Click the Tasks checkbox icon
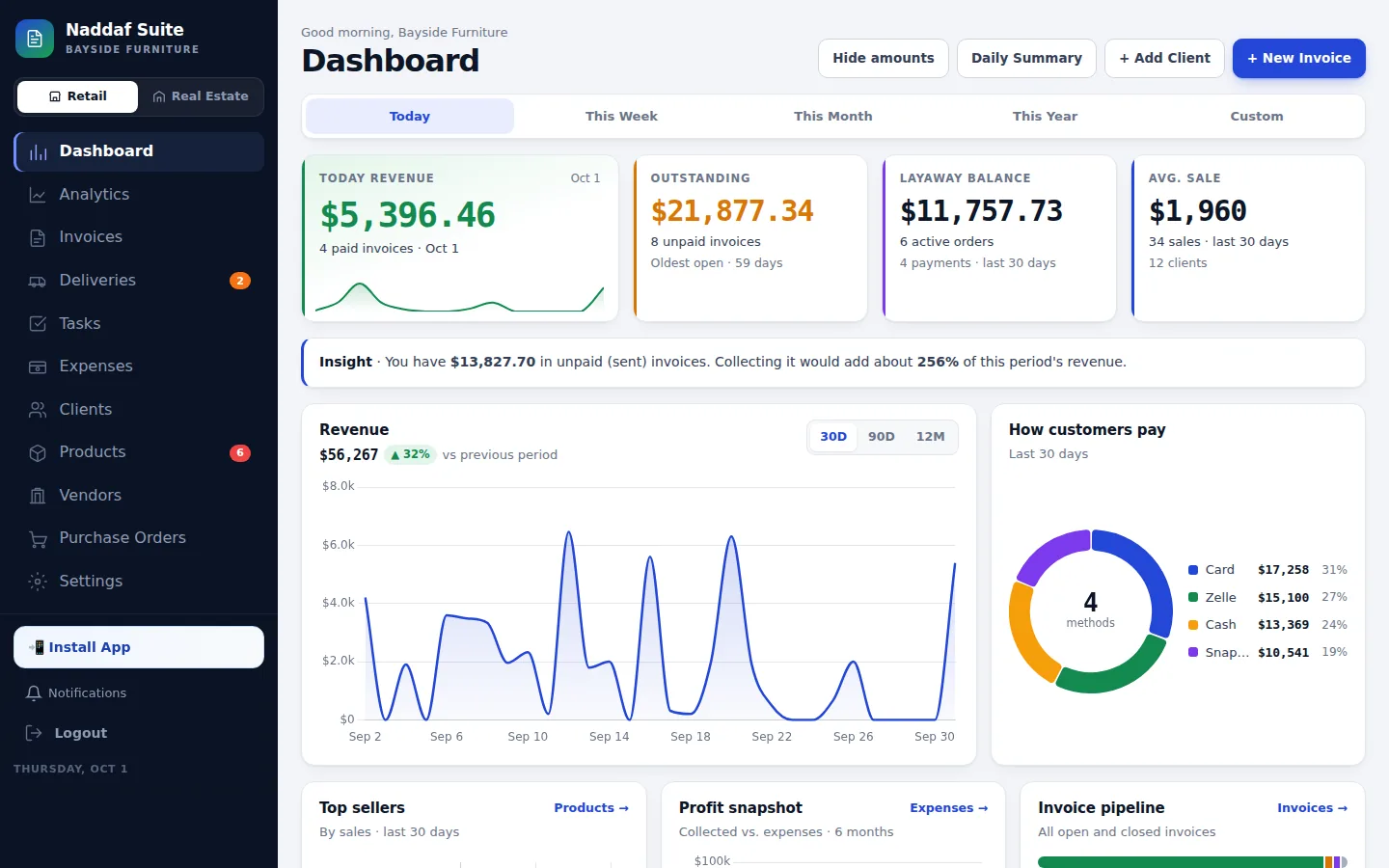Viewport: 1389px width, 868px height. 38,324
